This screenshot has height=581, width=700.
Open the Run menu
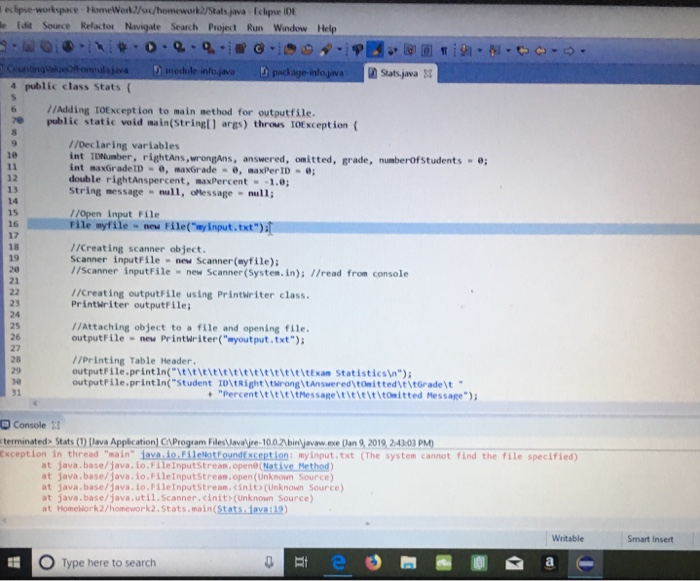(255, 28)
